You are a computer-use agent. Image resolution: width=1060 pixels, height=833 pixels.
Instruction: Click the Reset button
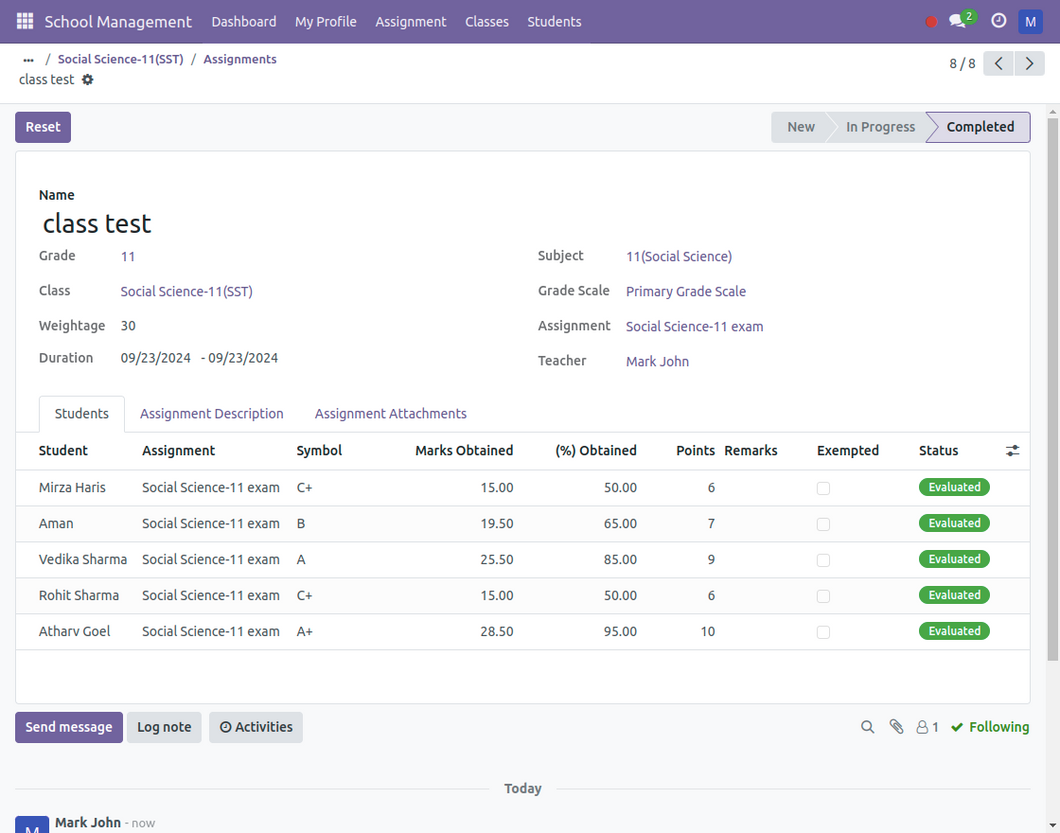[x=43, y=127]
